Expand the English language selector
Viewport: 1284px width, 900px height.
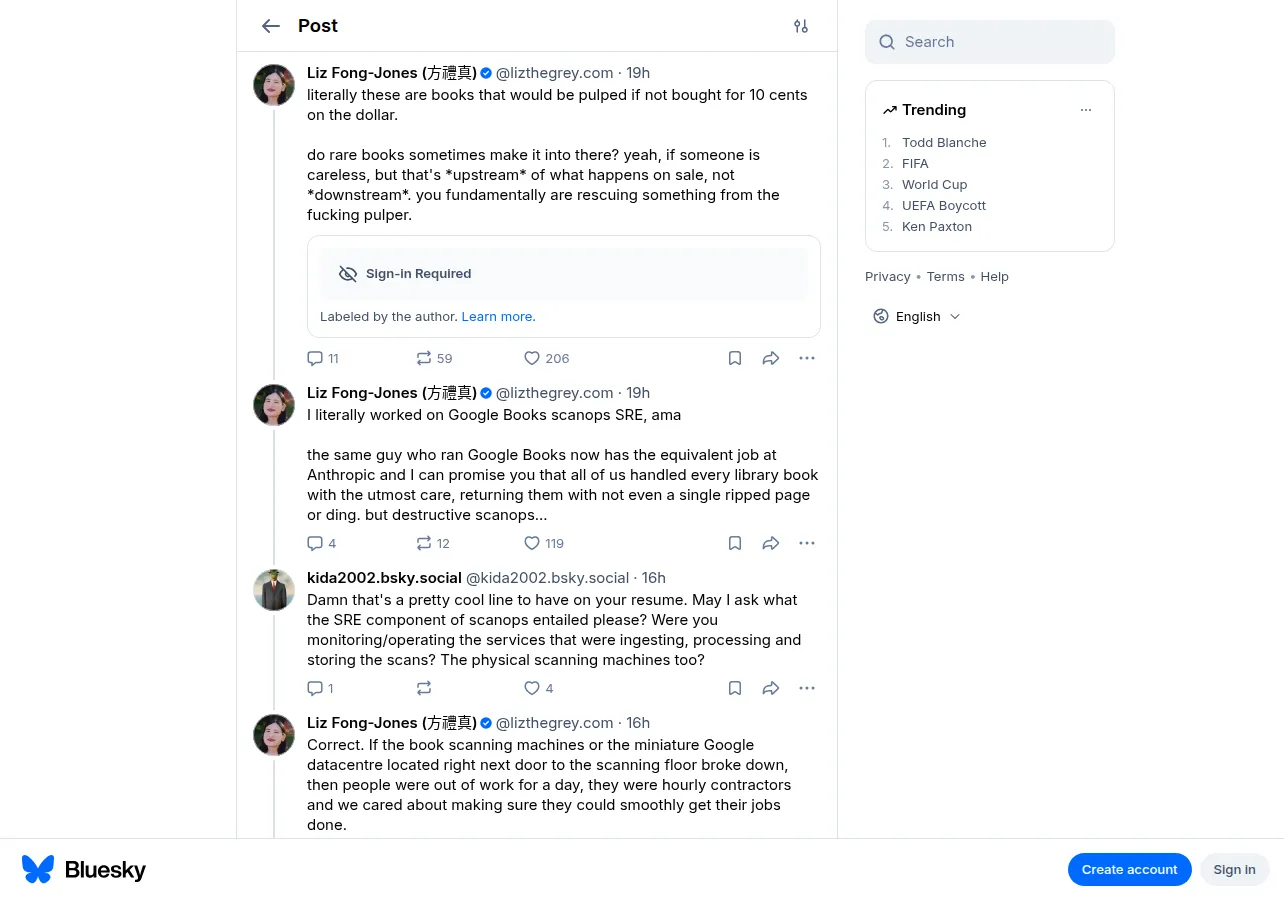(x=917, y=316)
